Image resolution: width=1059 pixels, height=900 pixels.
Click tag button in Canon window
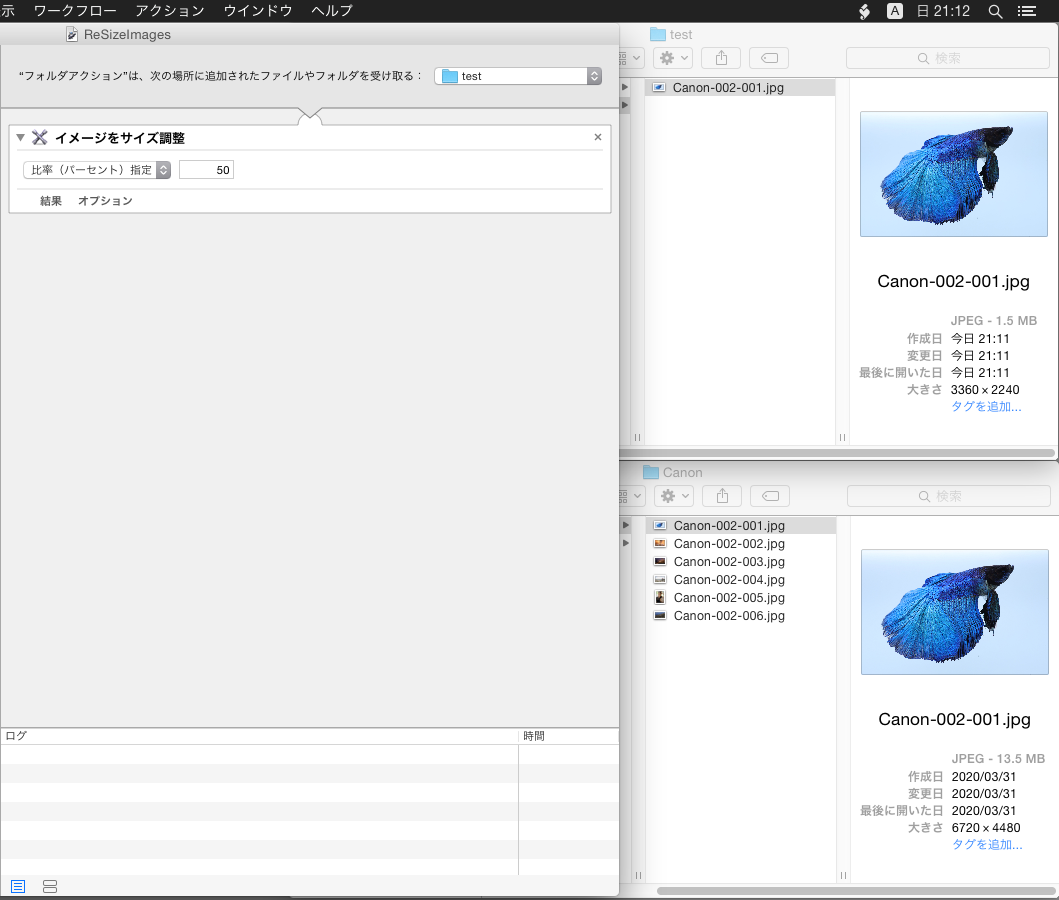point(770,496)
